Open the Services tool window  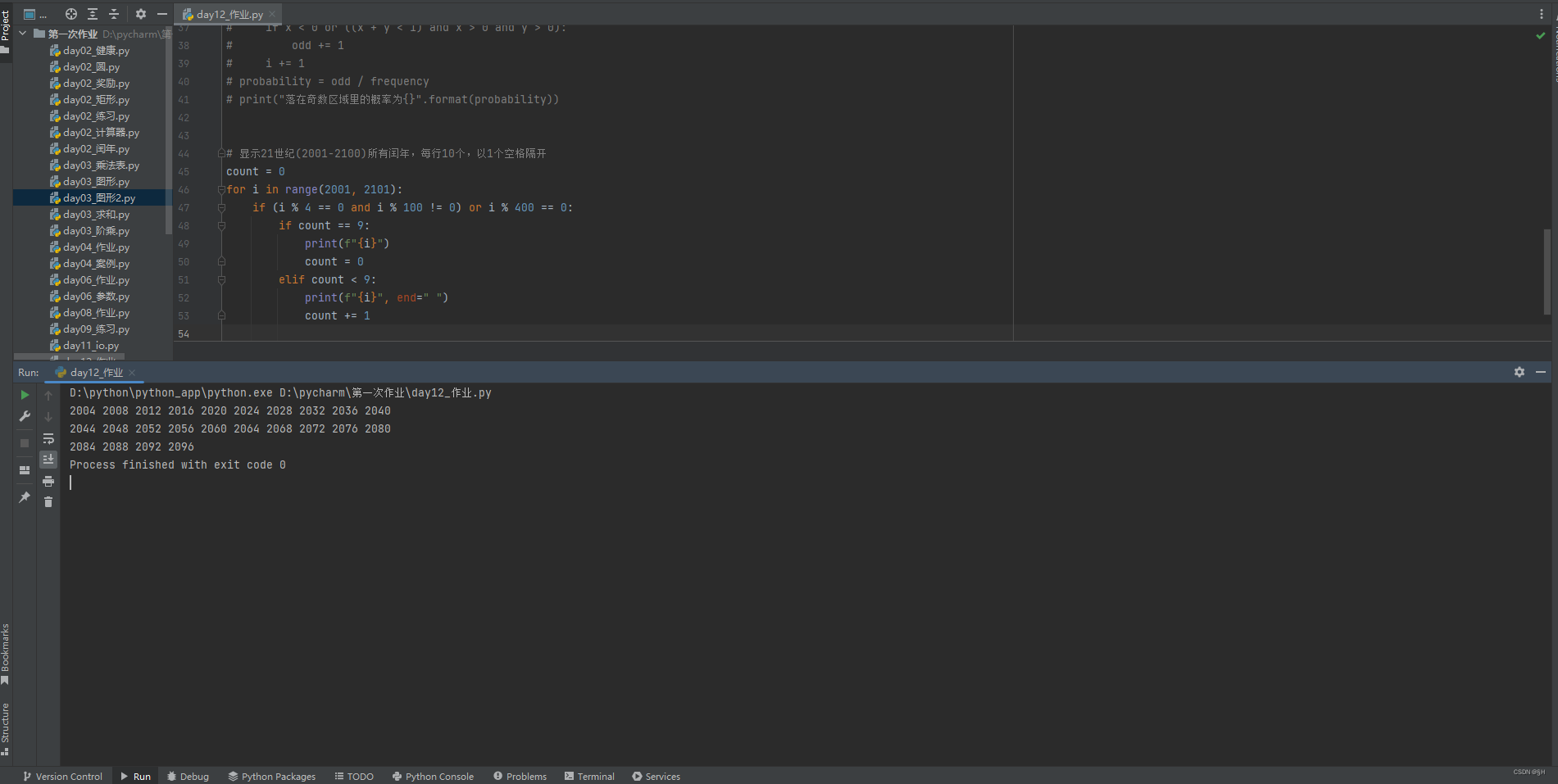click(x=656, y=776)
